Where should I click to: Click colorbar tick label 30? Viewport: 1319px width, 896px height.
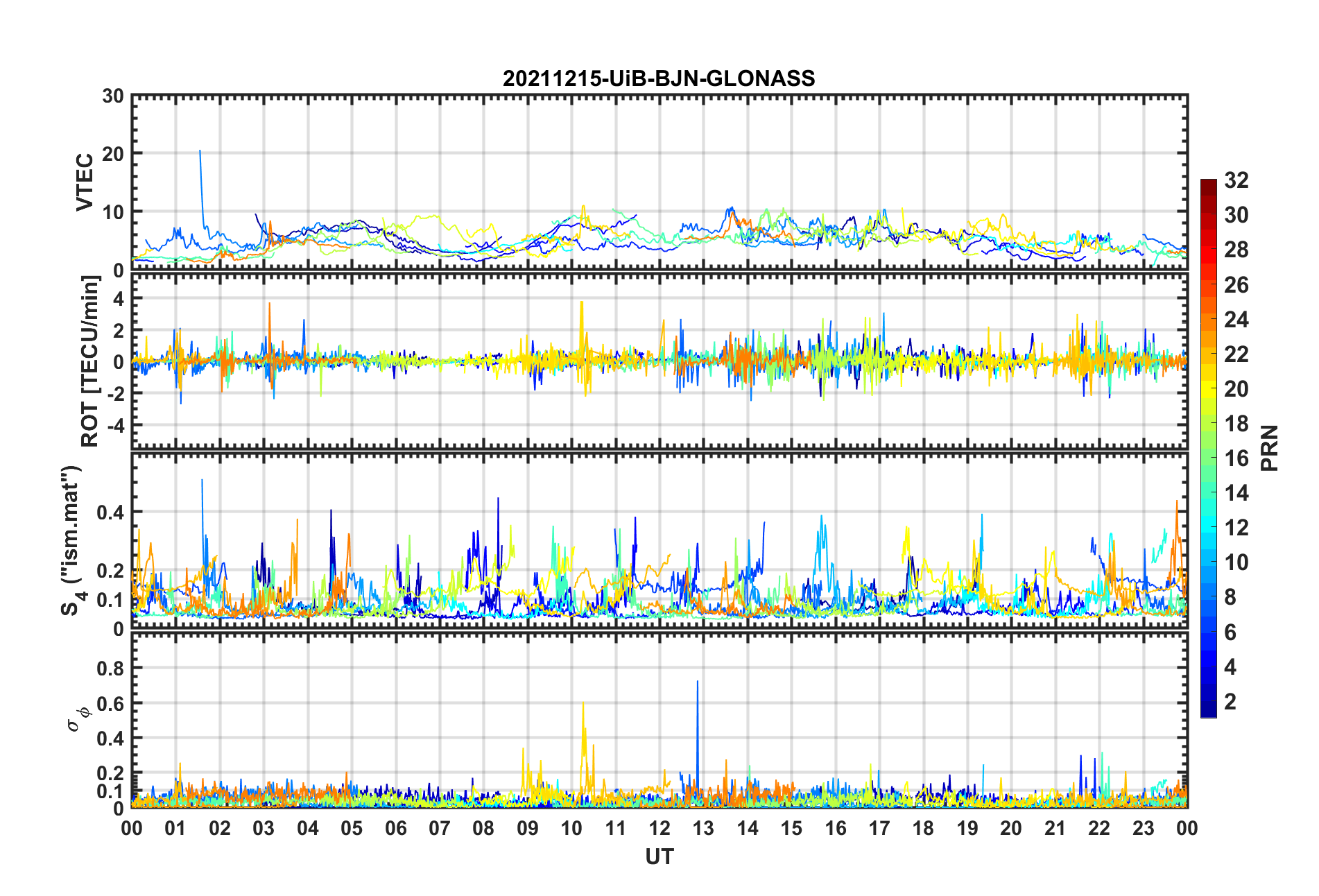click(1236, 215)
